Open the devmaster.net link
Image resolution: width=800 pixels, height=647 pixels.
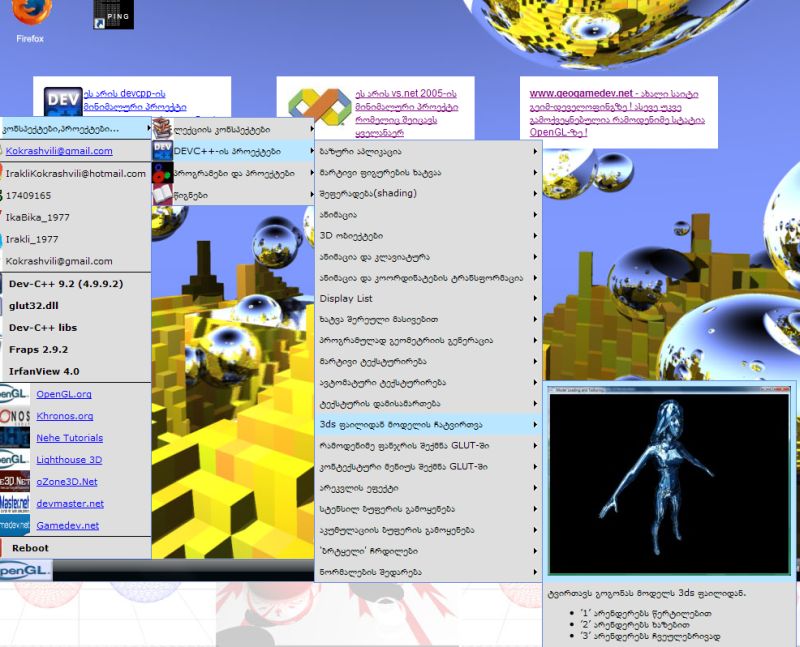[x=70, y=504]
